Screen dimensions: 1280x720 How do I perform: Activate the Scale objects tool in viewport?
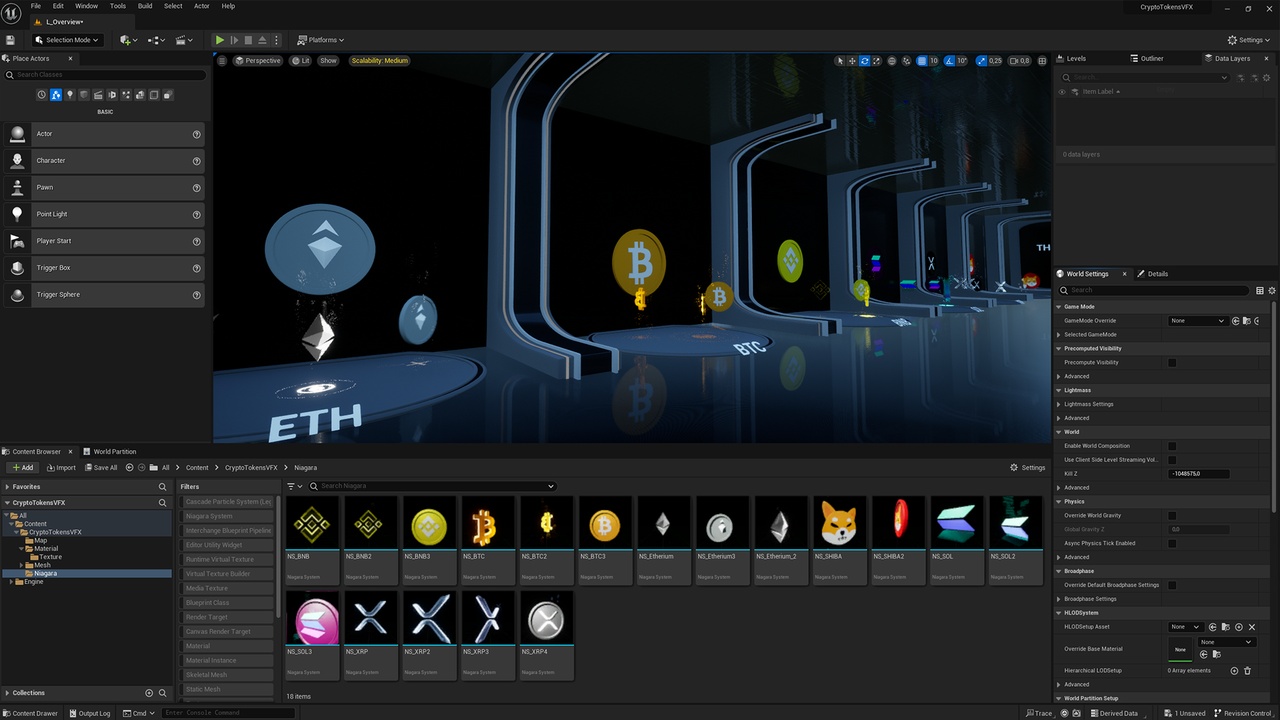pos(876,61)
